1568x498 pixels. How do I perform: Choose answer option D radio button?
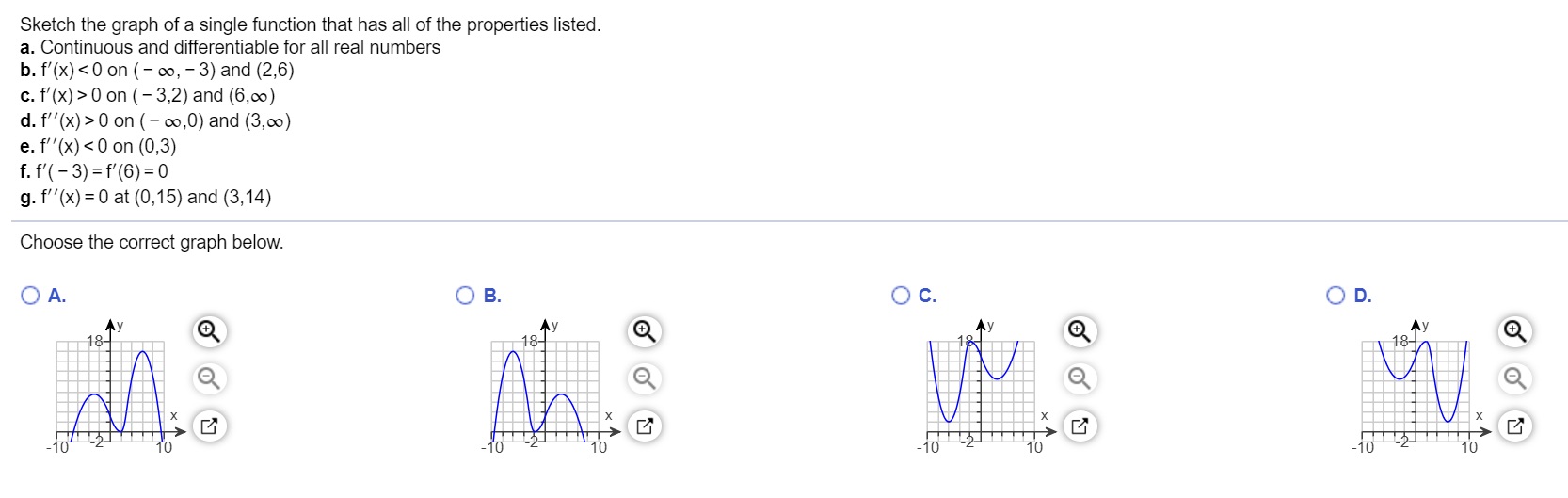1336,296
